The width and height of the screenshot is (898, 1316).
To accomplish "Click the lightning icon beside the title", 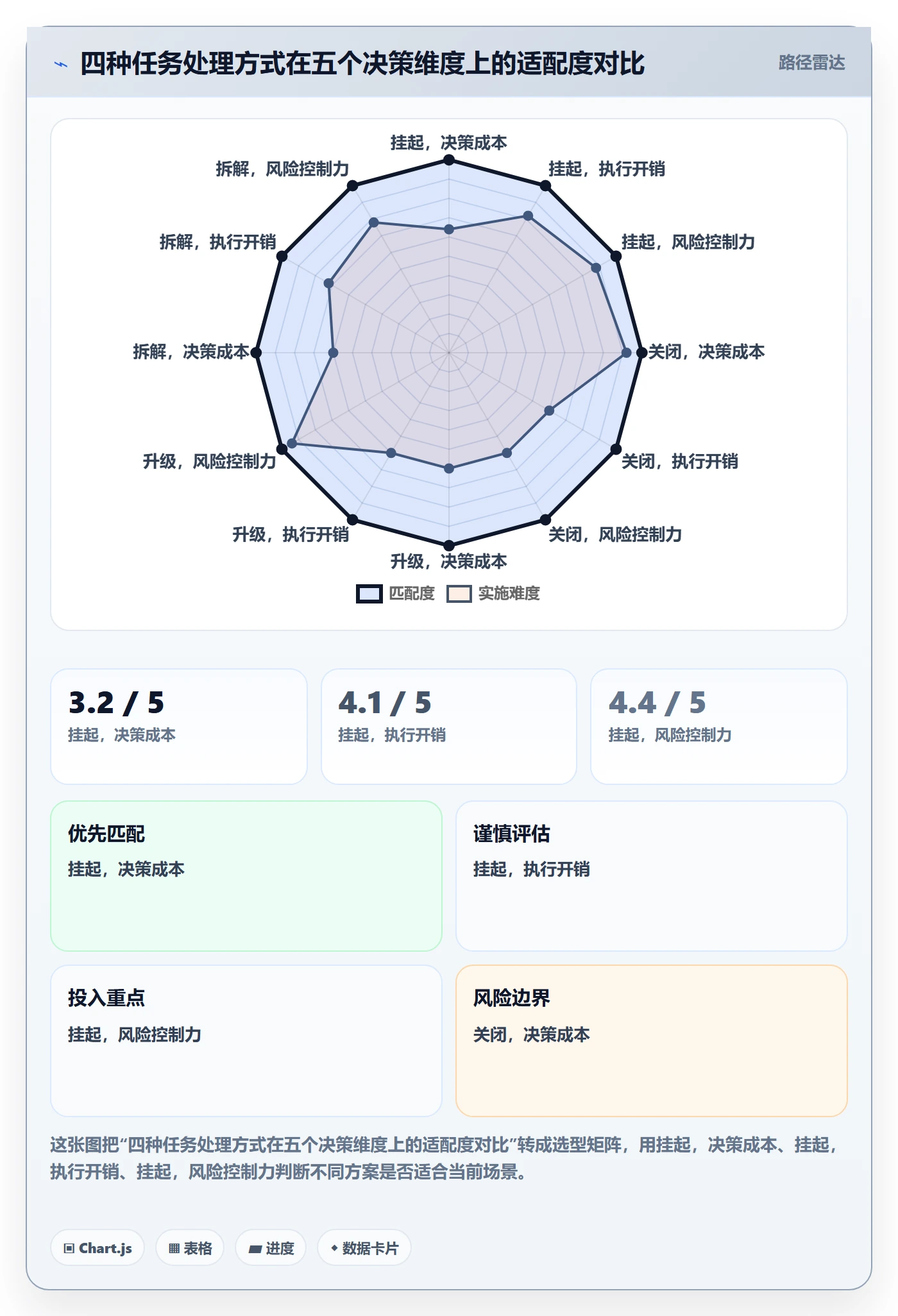I will point(61,63).
